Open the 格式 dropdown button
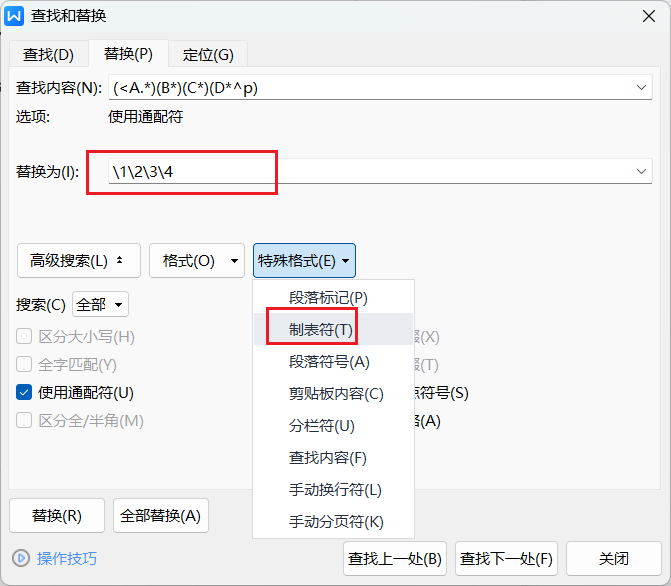Image resolution: width=671 pixels, height=586 pixels. point(196,261)
